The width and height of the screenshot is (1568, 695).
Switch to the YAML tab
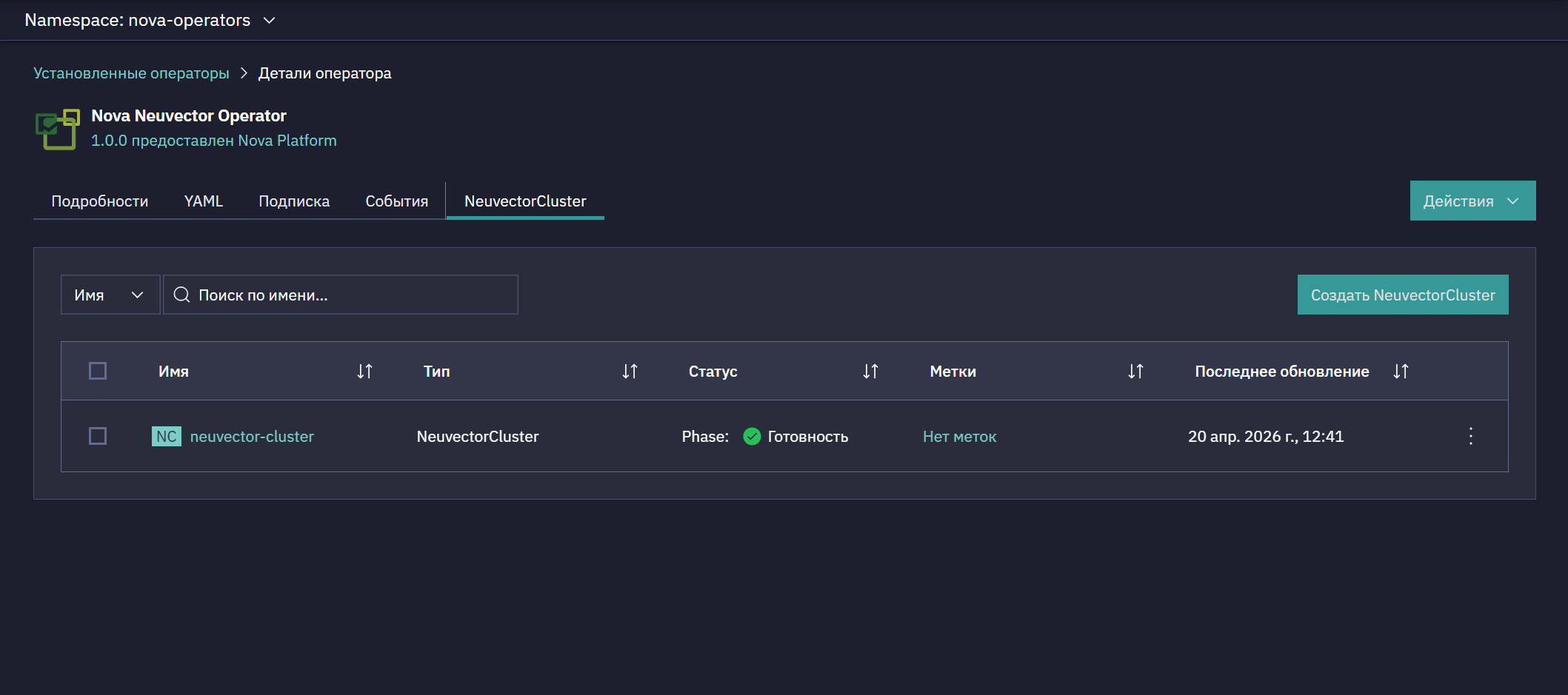(203, 201)
